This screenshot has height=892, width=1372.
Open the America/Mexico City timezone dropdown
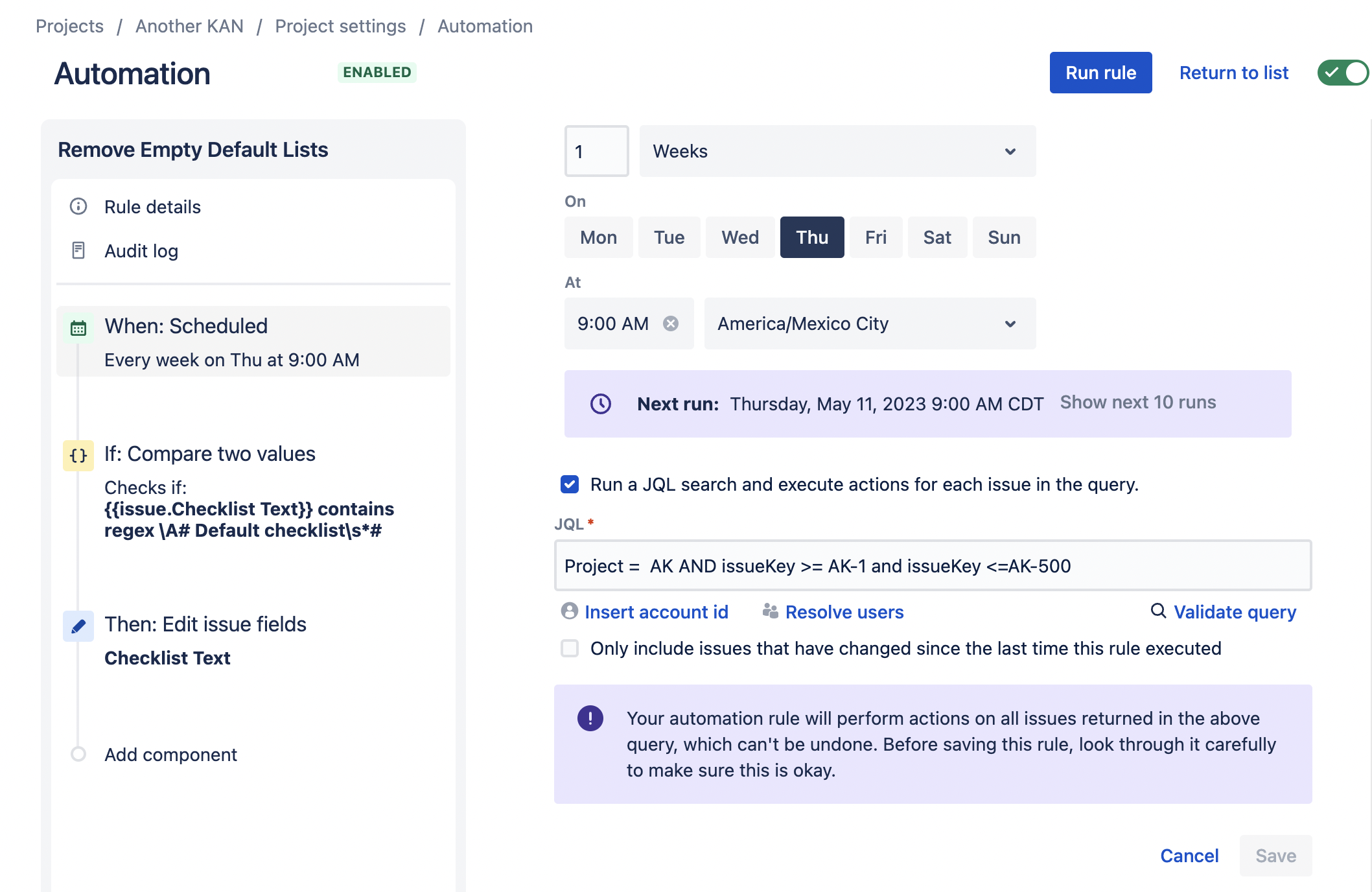tap(869, 323)
